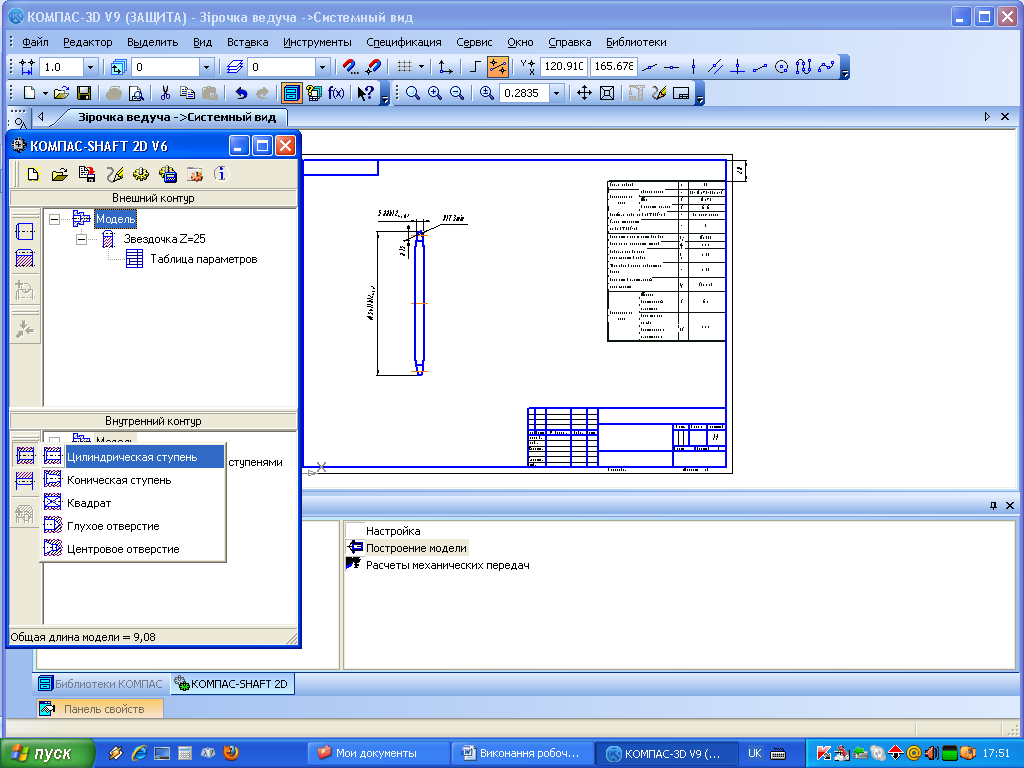This screenshot has width=1024, height=768.
Task: Click the Y coordinate field 165.67
Action: (x=613, y=67)
